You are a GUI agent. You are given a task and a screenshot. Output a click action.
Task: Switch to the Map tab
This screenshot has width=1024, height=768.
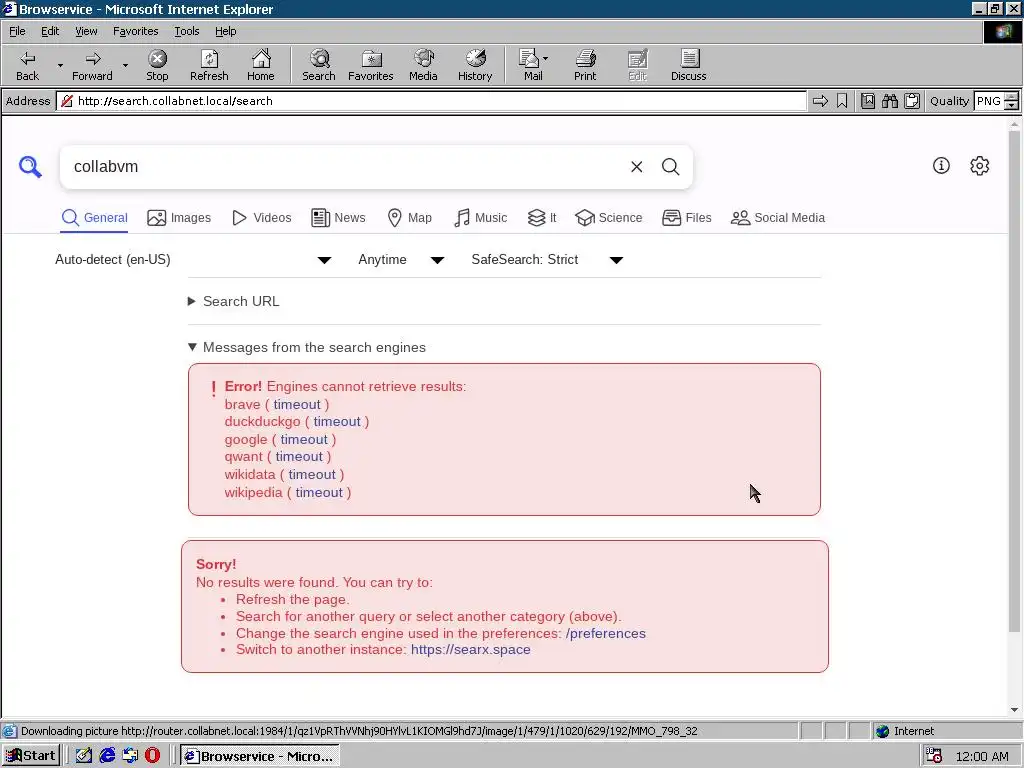point(409,217)
